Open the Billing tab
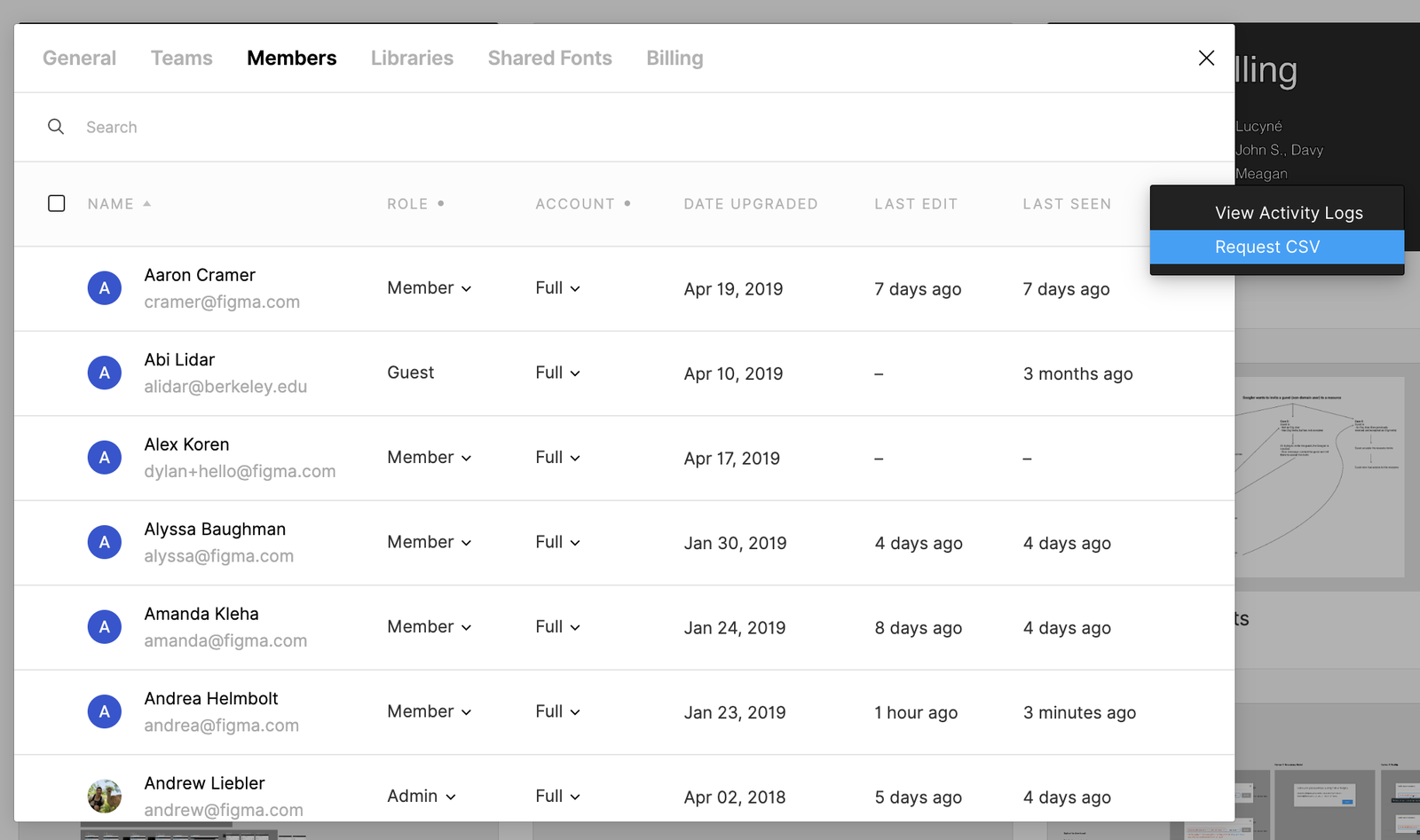 674,58
